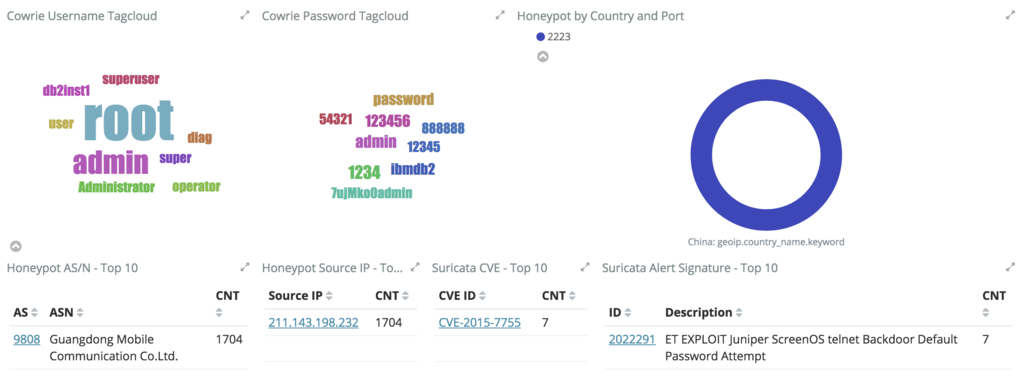Viewport: 1024px width, 383px height.
Task: Click the Juniper ScreenOS telnet Backdoor description
Action: pyautogui.click(x=811, y=348)
